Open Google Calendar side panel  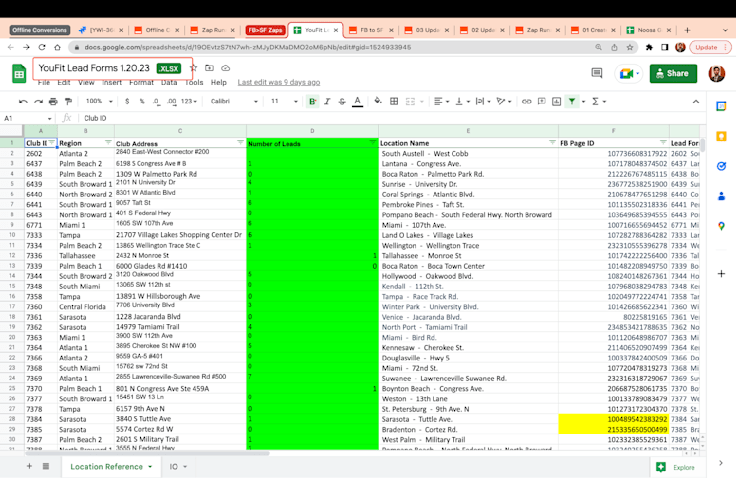(721, 107)
